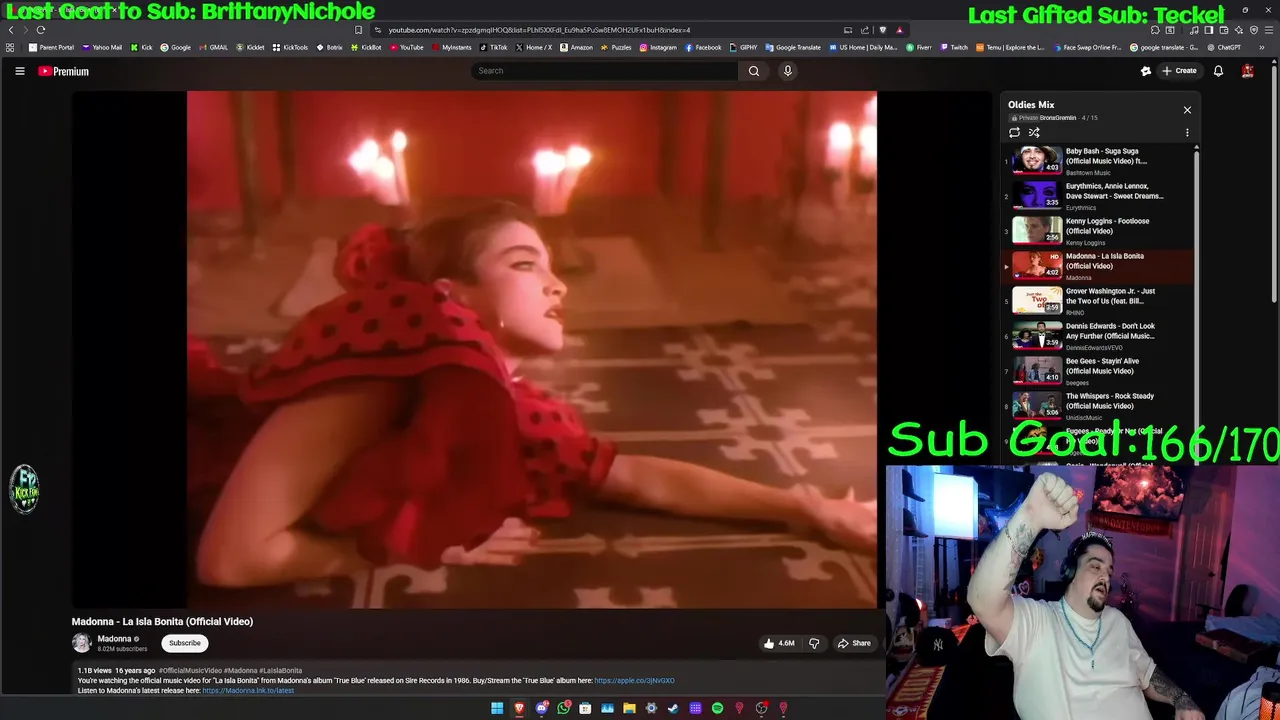Open Google Translate bookmark

[793, 47]
